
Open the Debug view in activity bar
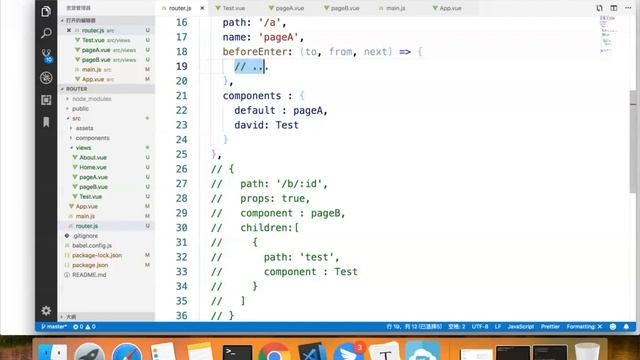tap(46, 78)
